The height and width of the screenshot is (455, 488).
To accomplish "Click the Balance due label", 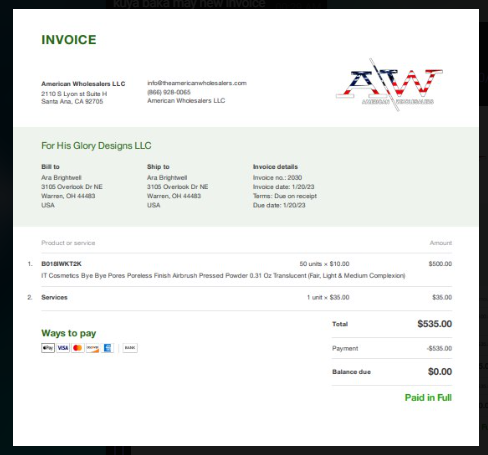I will pyautogui.click(x=351, y=372).
